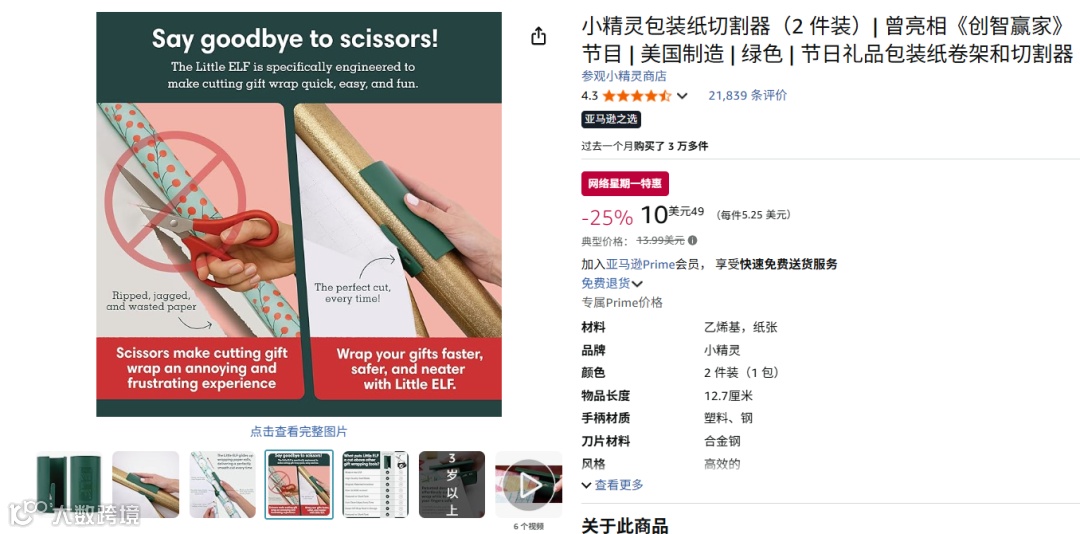Select the two green cutters thumbnail
The image size is (1080, 534).
coord(69,484)
